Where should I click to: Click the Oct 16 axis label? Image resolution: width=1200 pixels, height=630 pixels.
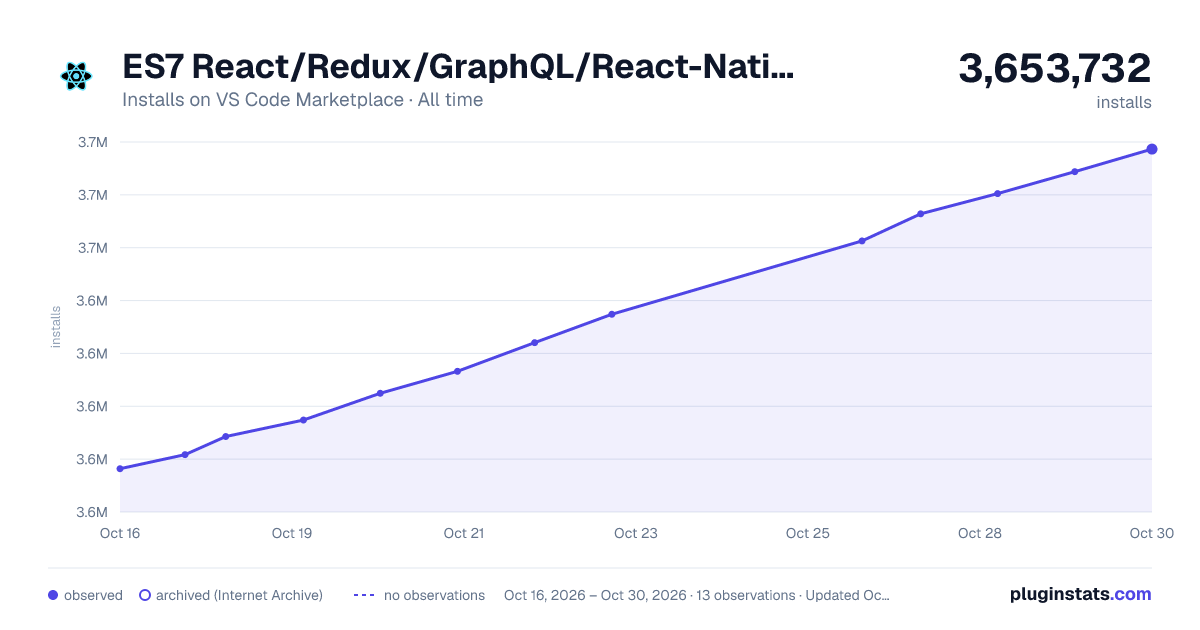pyautogui.click(x=120, y=533)
